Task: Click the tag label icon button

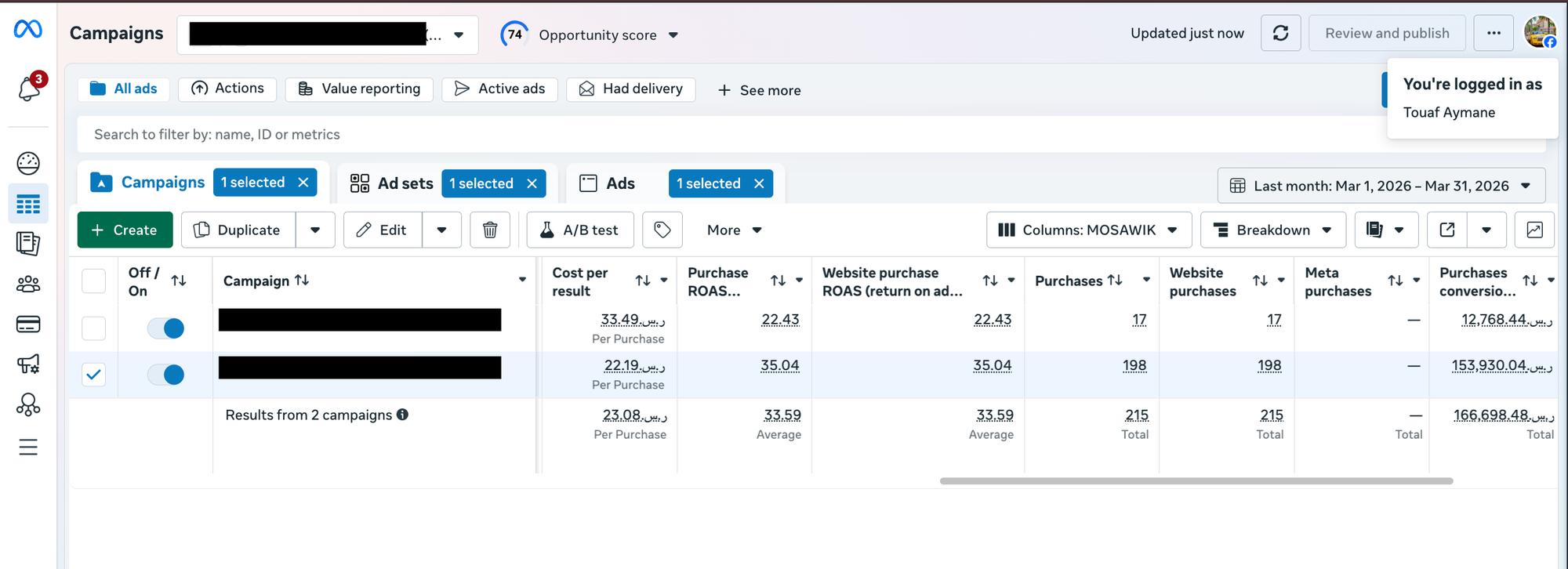Action: click(662, 230)
